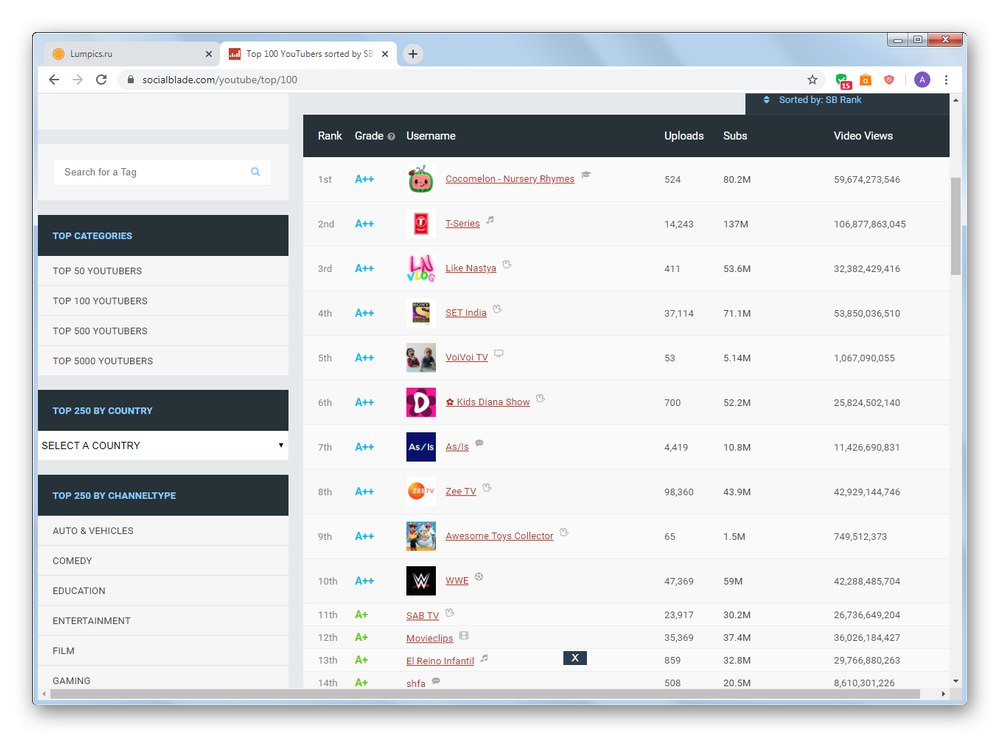The width and height of the screenshot is (1000, 738).
Task: Click the browser back arrow
Action: (x=54, y=80)
